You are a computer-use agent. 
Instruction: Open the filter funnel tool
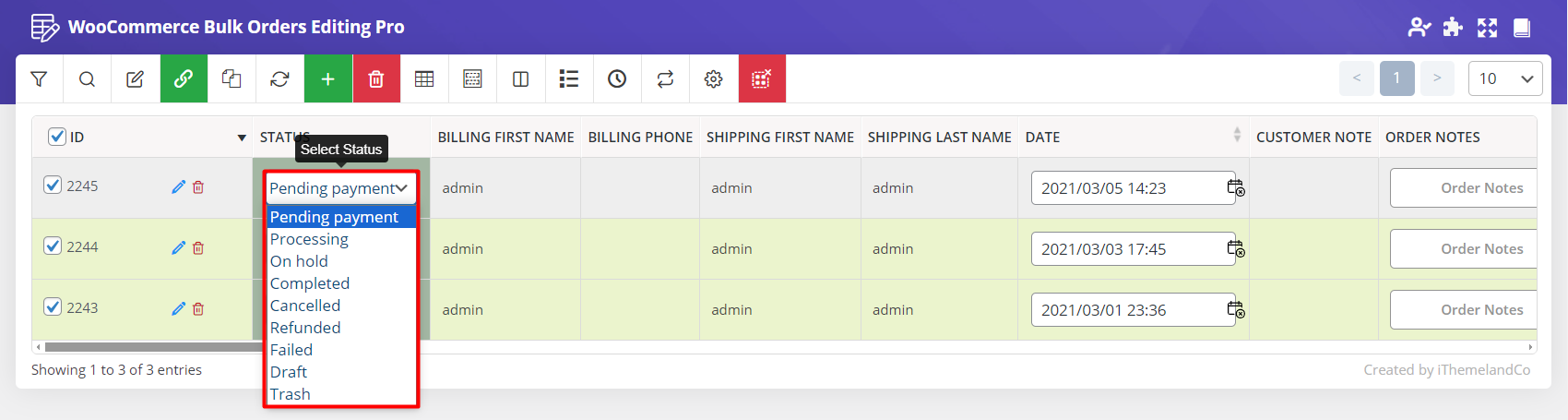point(39,79)
